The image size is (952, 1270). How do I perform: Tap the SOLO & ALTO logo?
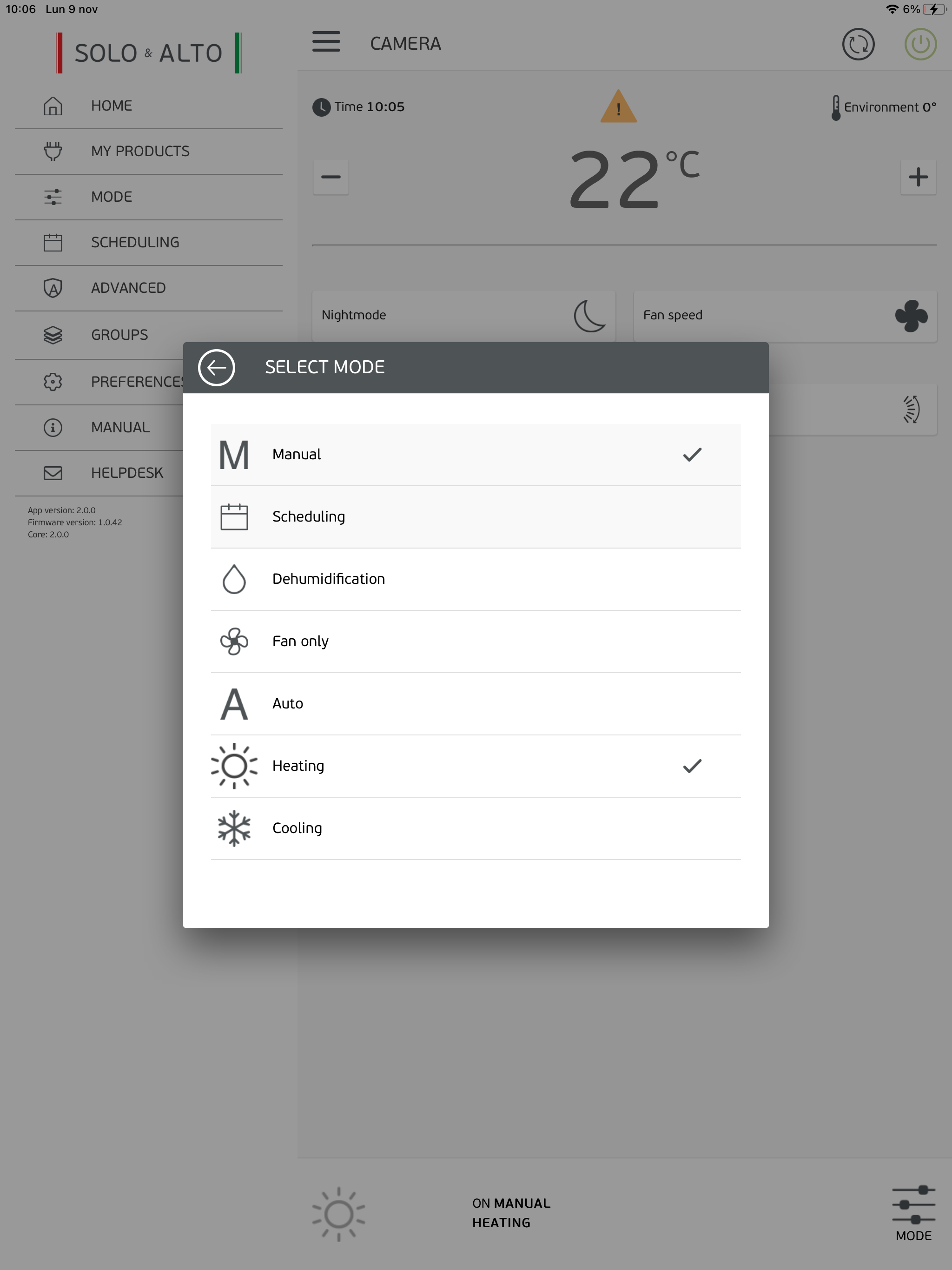148,53
